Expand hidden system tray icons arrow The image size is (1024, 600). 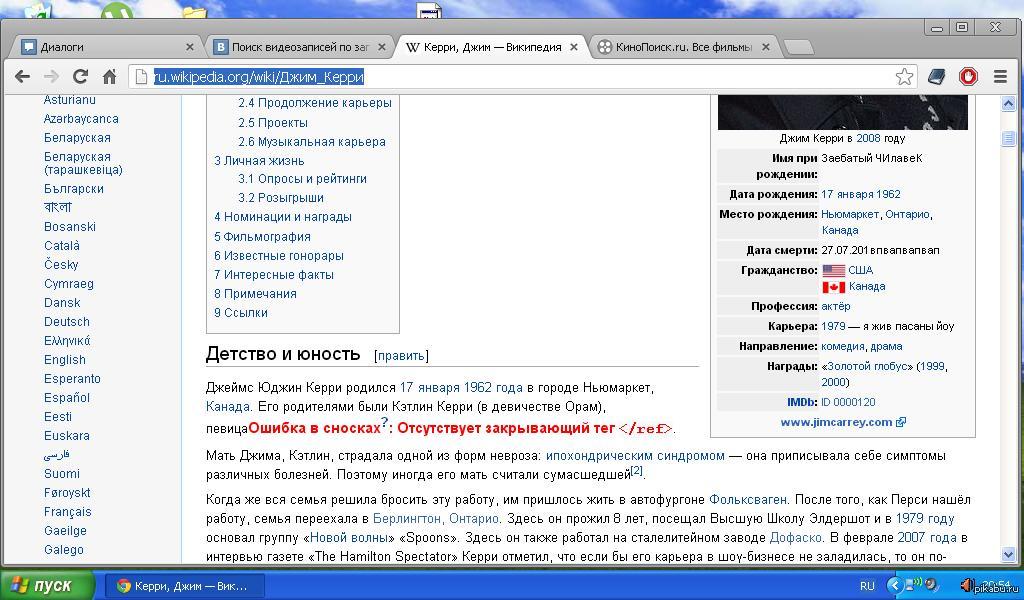pos(897,586)
